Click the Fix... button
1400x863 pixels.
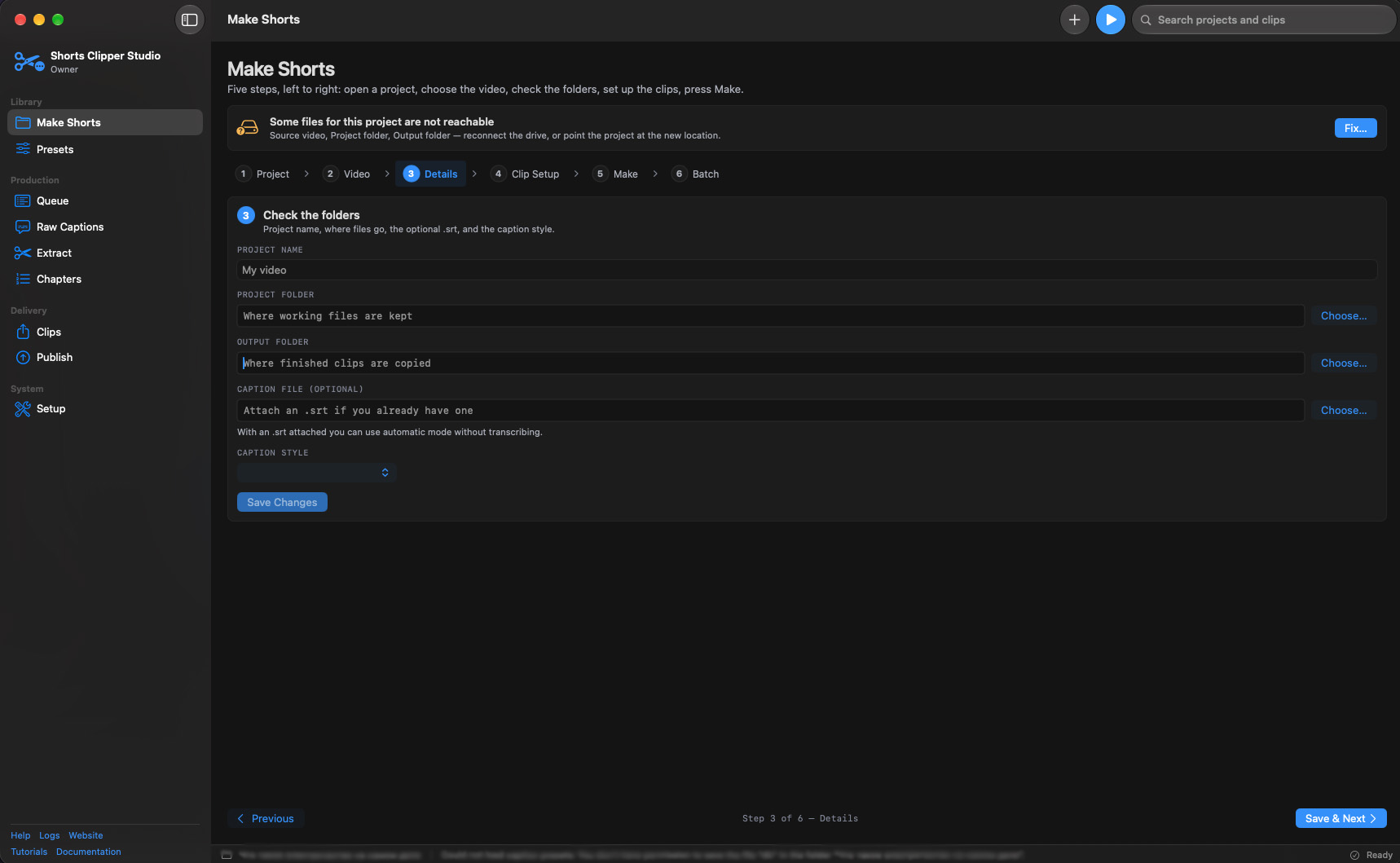click(1355, 128)
